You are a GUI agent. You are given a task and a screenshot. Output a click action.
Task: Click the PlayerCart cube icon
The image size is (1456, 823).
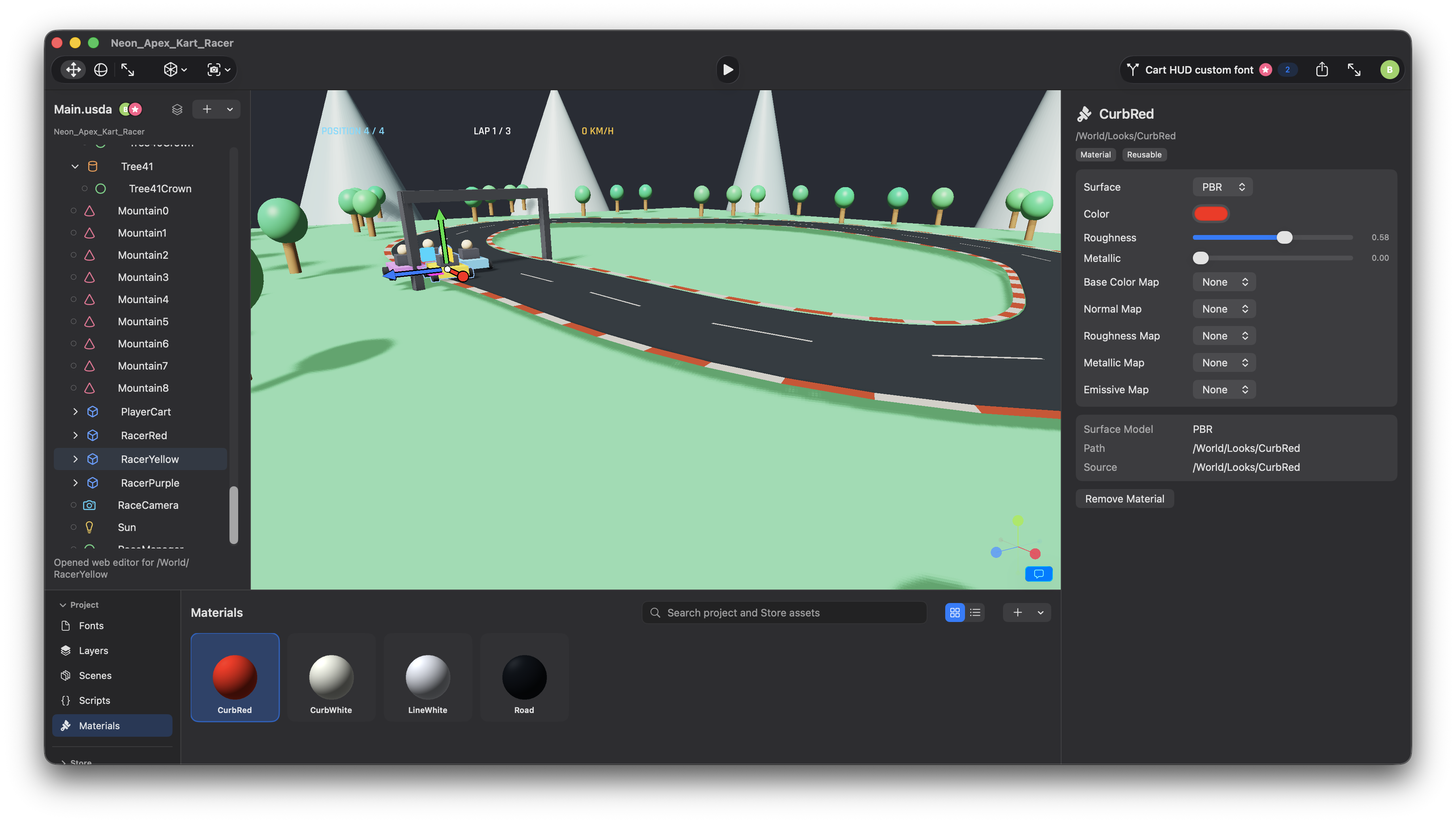click(93, 411)
